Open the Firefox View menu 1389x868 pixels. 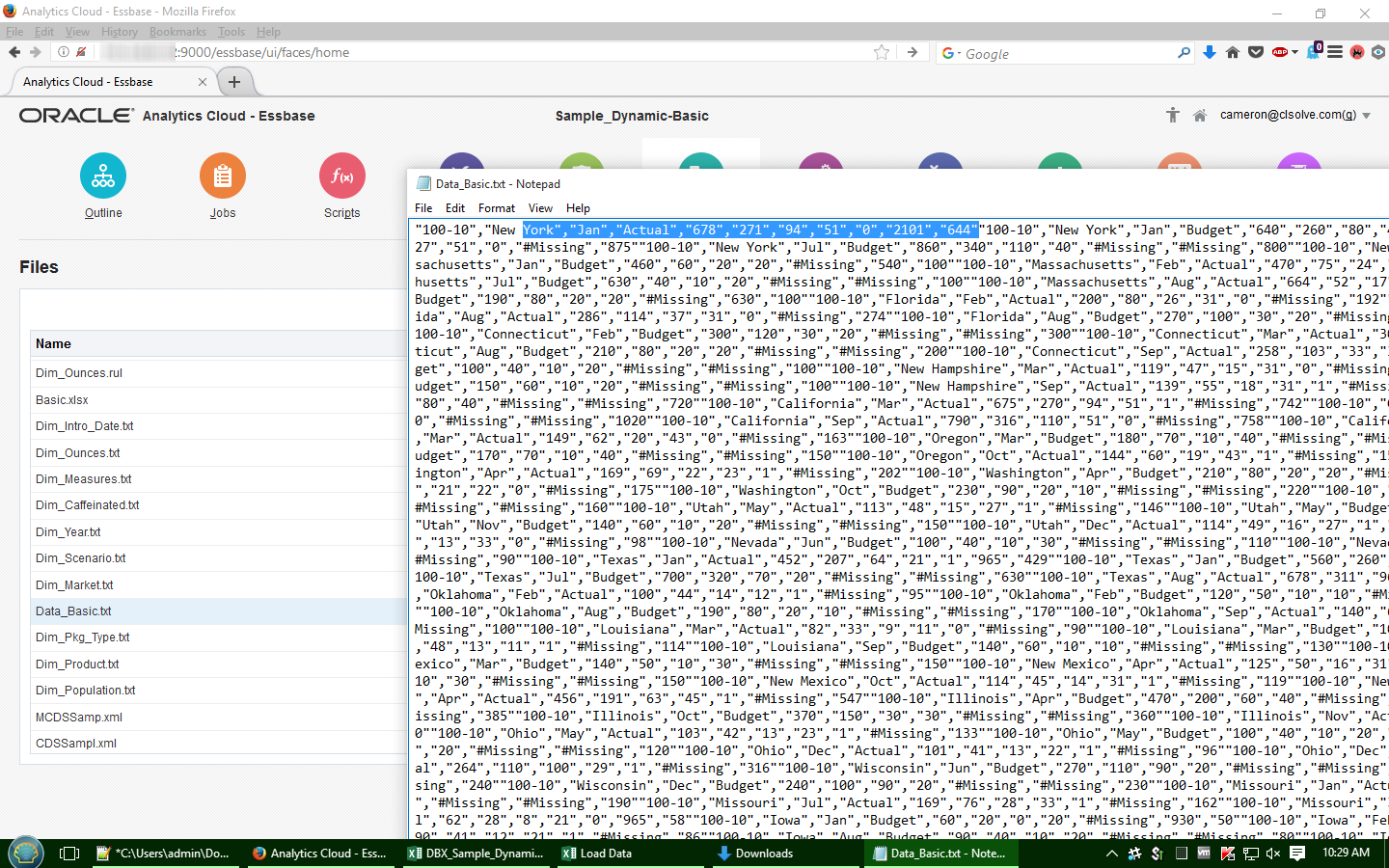77,32
